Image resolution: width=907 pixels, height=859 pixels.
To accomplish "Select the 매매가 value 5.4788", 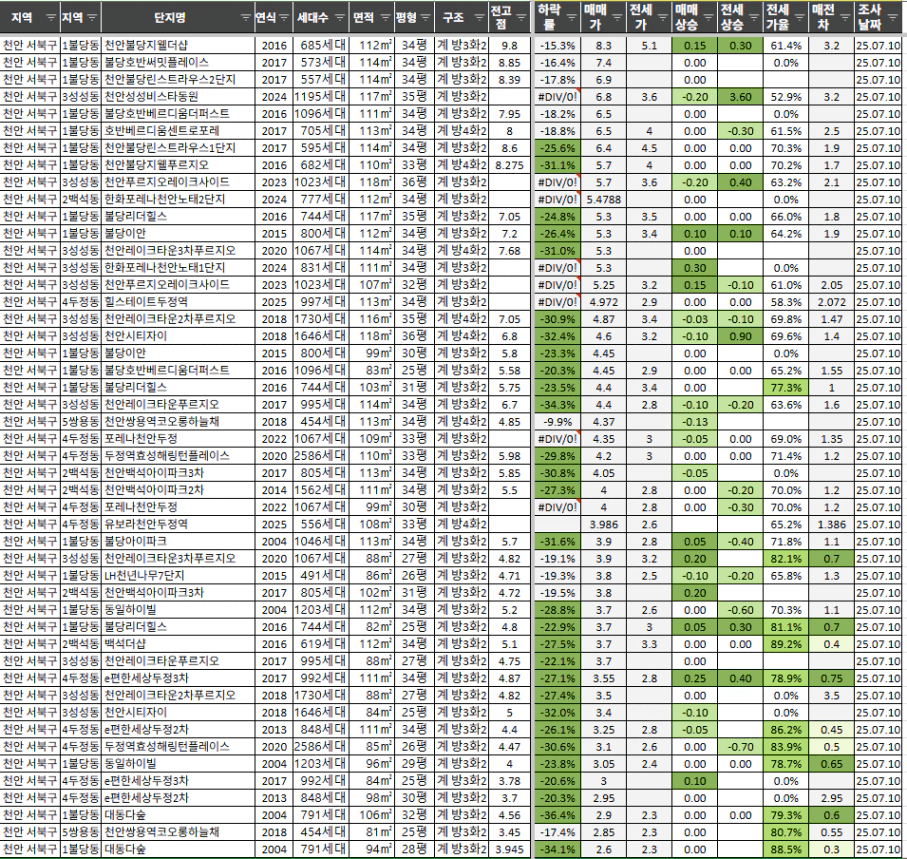I will [x=603, y=200].
